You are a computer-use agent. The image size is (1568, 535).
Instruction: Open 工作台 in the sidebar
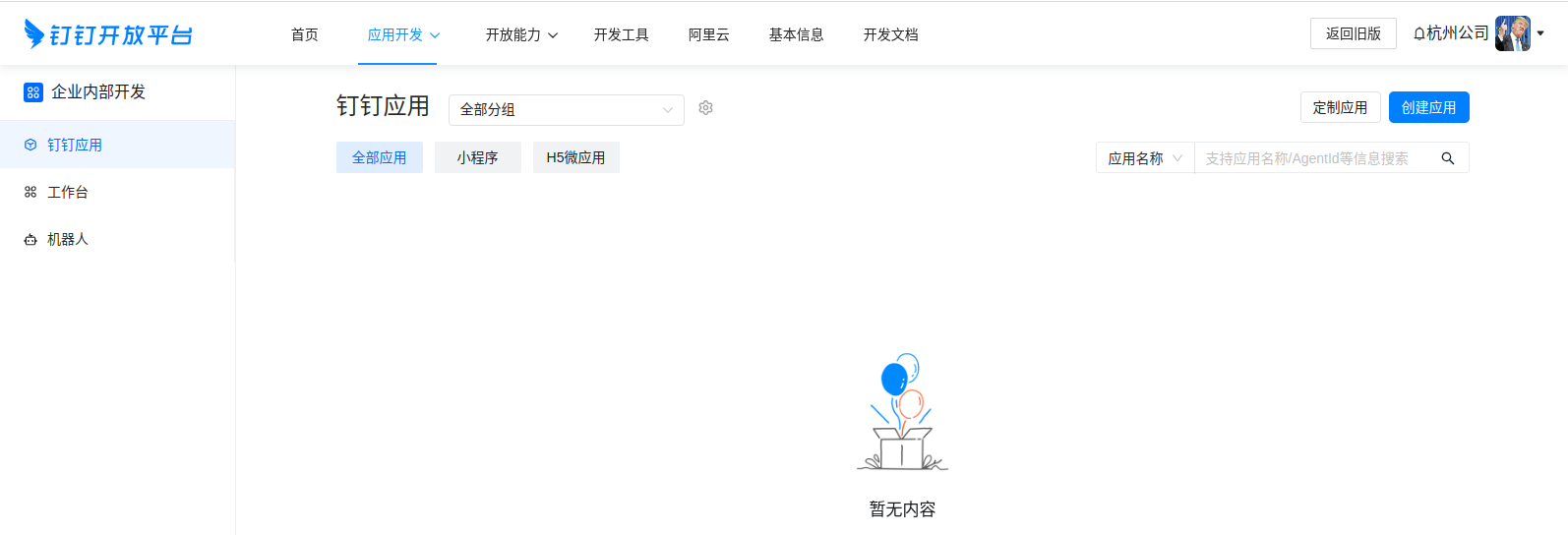(68, 192)
